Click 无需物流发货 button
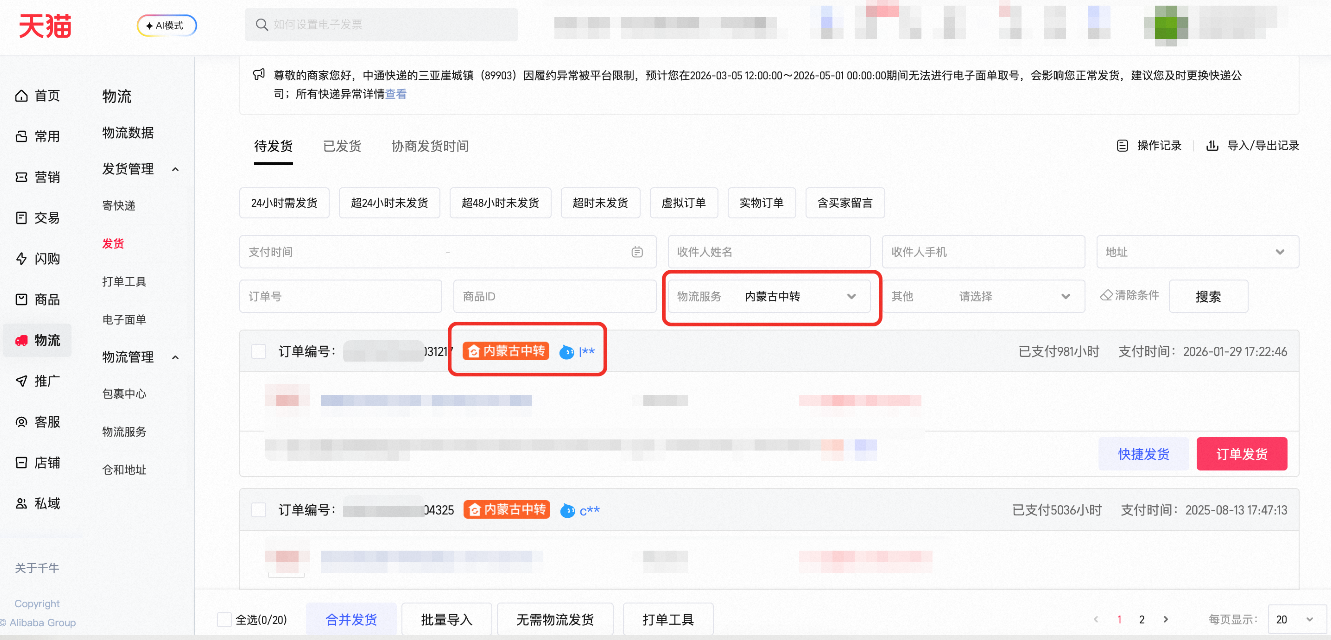 pyautogui.click(x=555, y=620)
